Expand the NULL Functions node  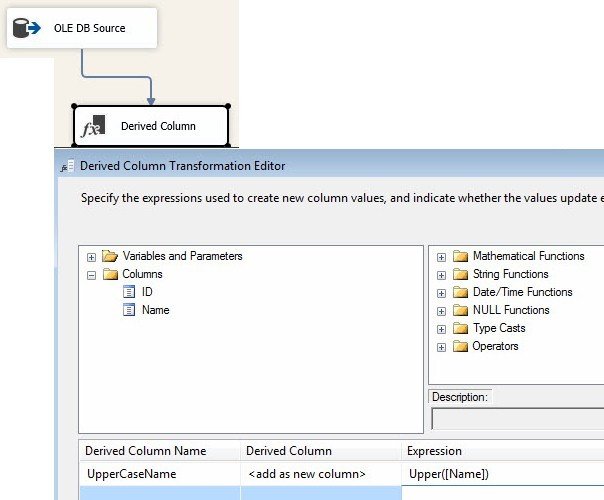pos(442,311)
